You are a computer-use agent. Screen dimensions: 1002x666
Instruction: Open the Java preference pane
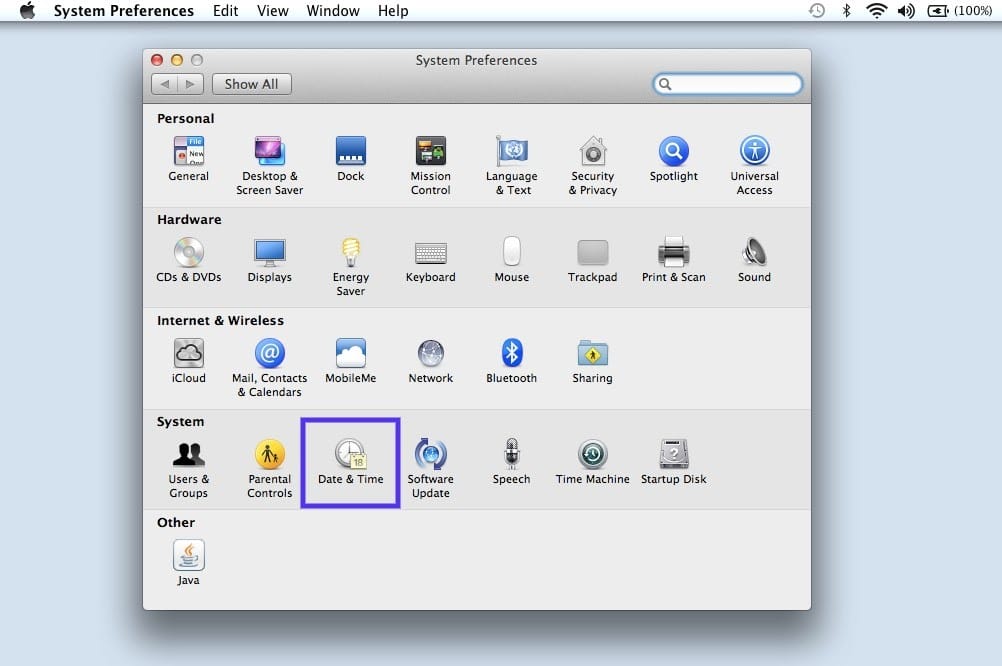(x=188, y=557)
